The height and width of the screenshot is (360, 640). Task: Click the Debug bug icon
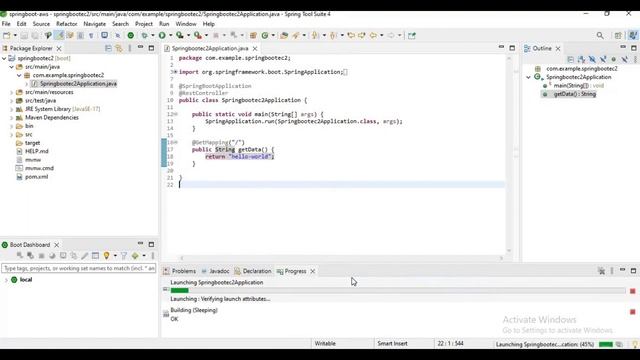(x=144, y=36)
